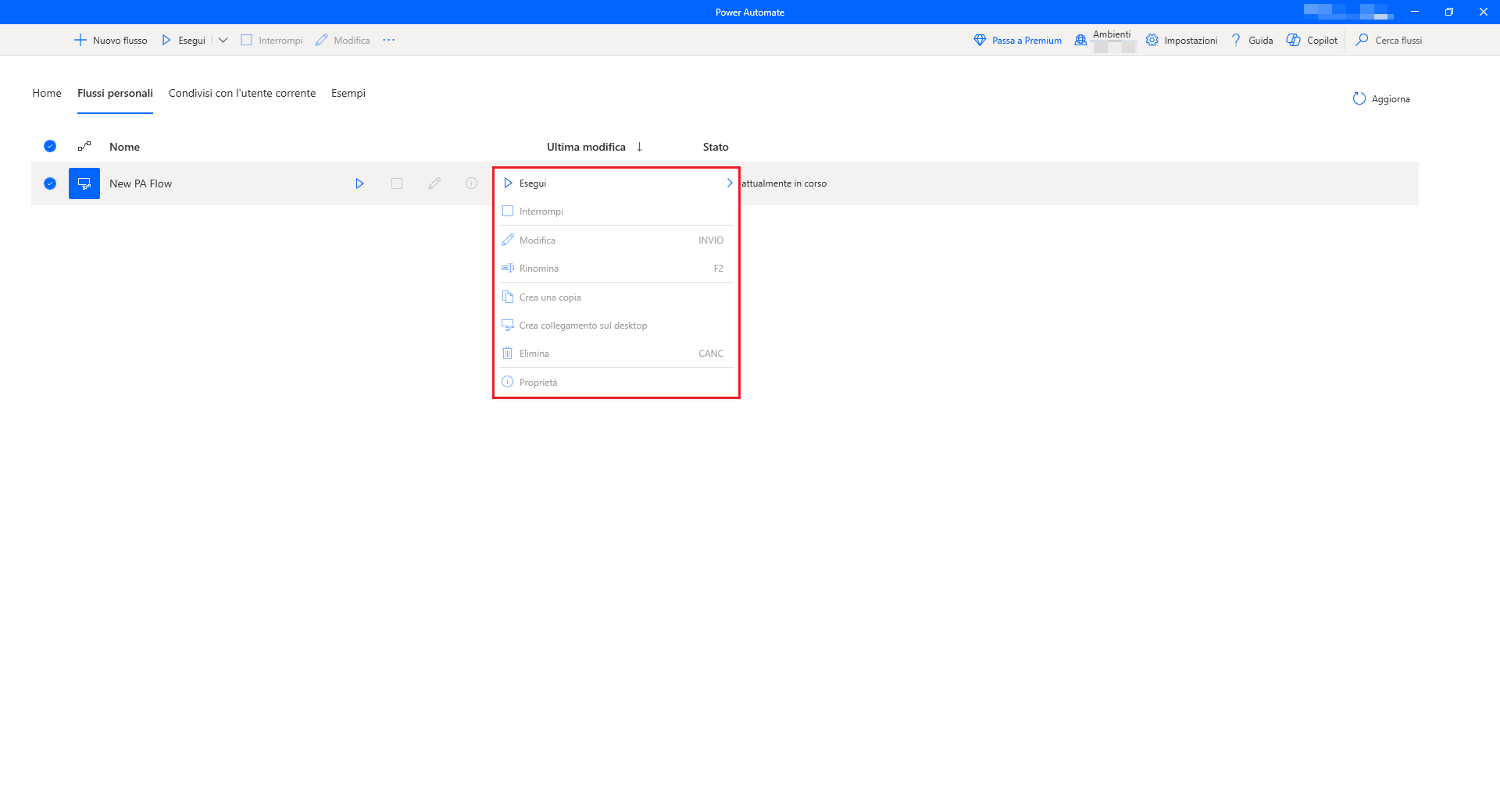Image resolution: width=1500 pixels, height=812 pixels.
Task: Click the Interrompi stop button in toolbar
Action: [x=271, y=40]
